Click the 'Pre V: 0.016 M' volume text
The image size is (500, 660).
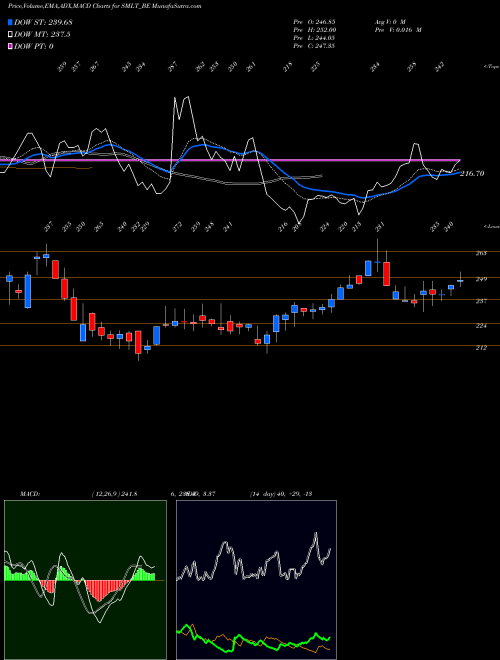(398, 30)
